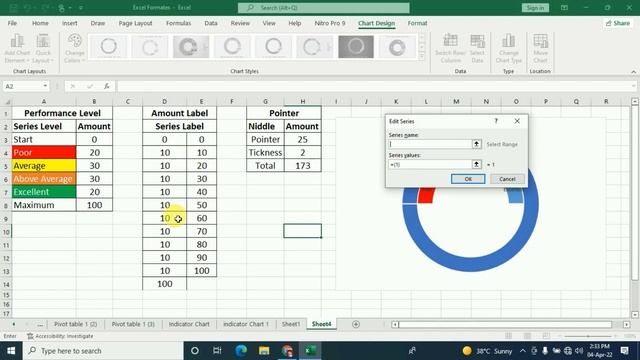Collapse range selector for Series values
This screenshot has width=640, height=360.
476,164
